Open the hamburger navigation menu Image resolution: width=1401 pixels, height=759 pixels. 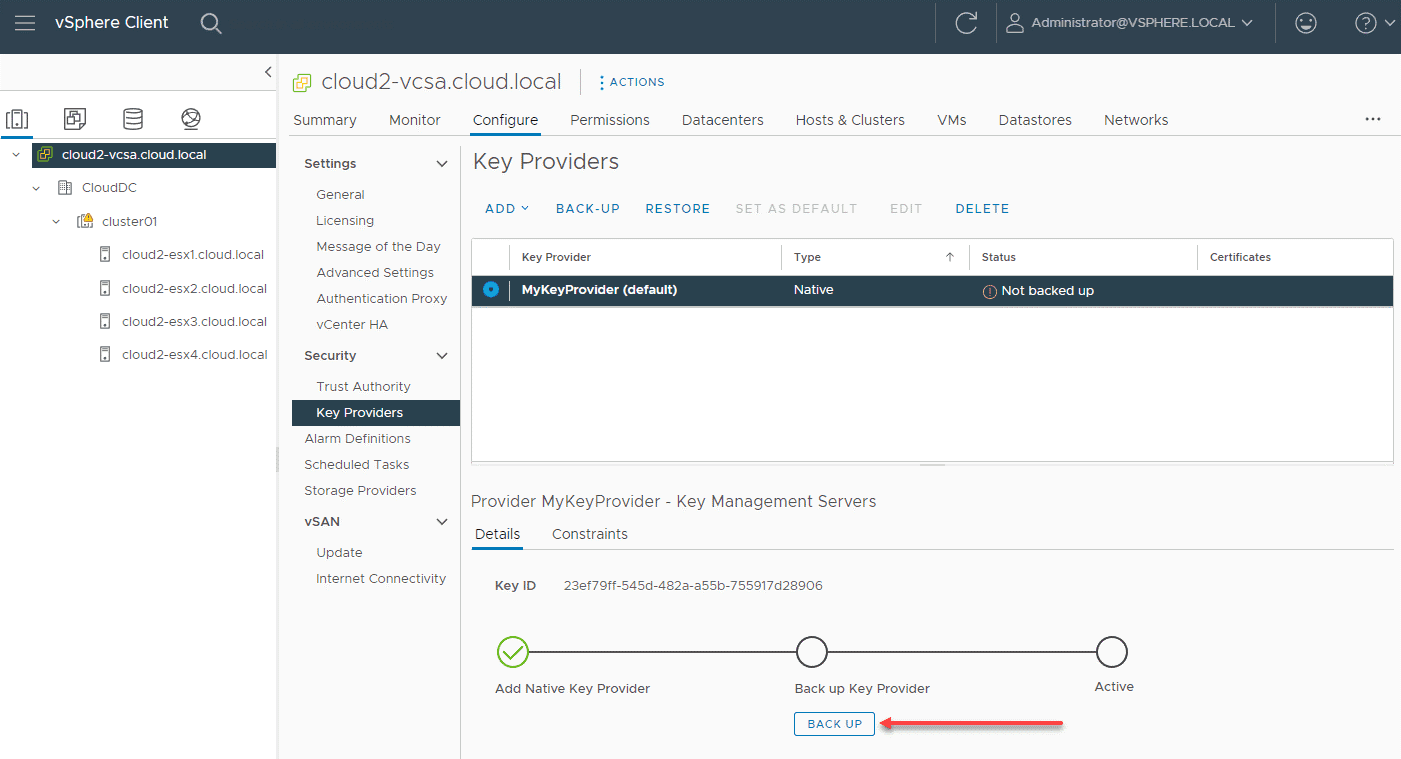click(25, 23)
